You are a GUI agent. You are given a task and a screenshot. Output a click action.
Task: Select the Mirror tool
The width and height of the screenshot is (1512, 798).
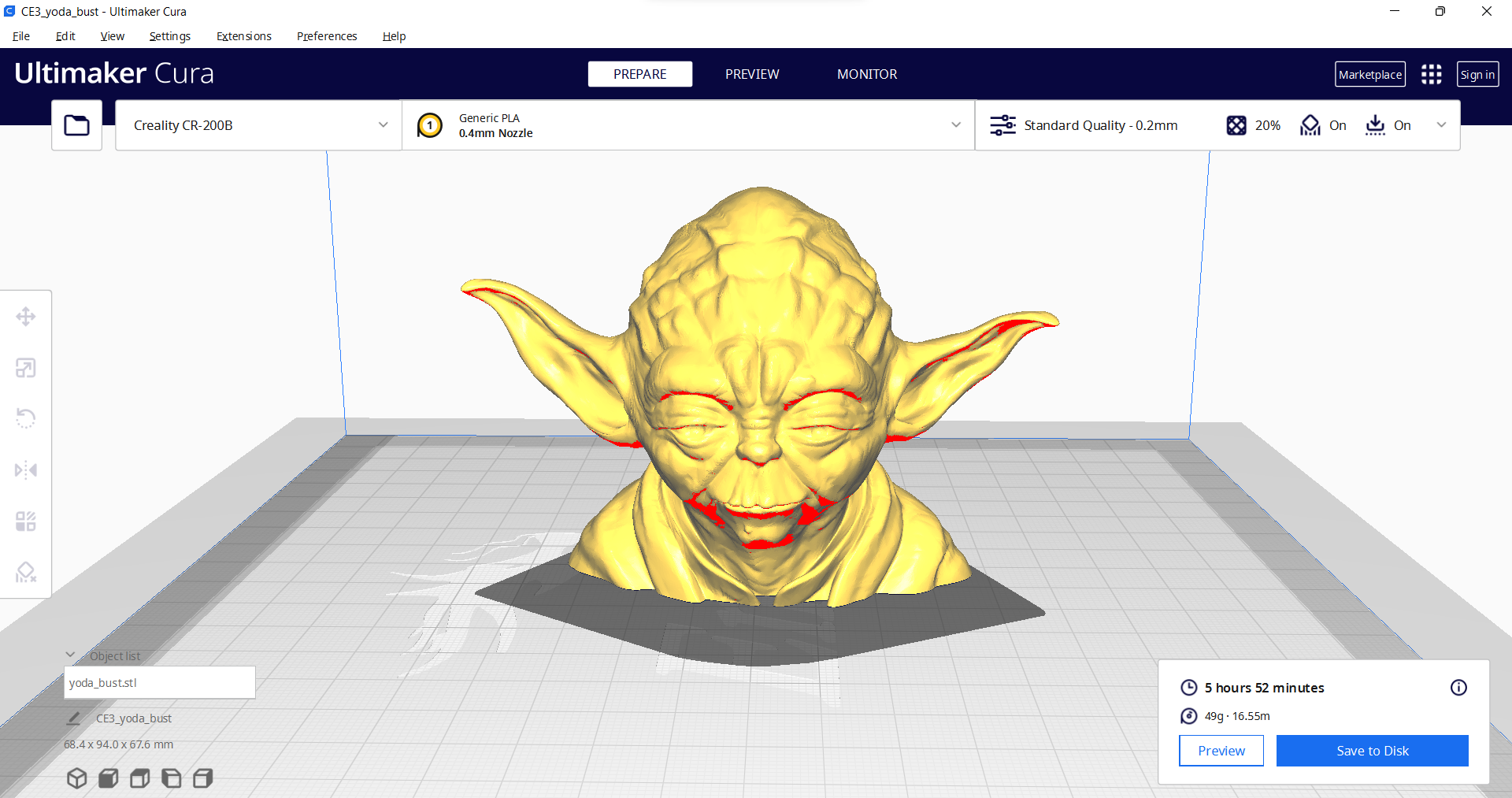26,470
